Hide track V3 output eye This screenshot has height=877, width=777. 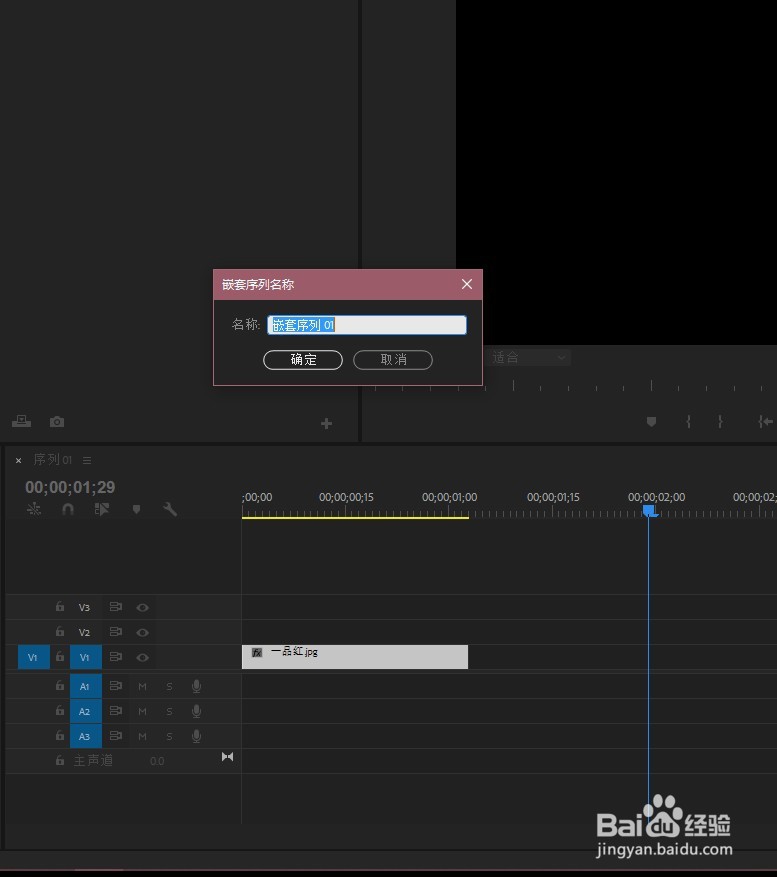click(x=143, y=607)
